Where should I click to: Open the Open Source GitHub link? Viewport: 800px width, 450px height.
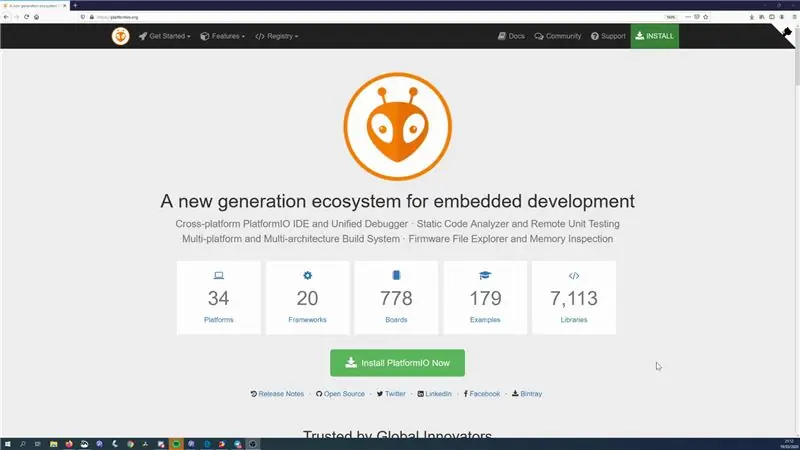[340, 394]
